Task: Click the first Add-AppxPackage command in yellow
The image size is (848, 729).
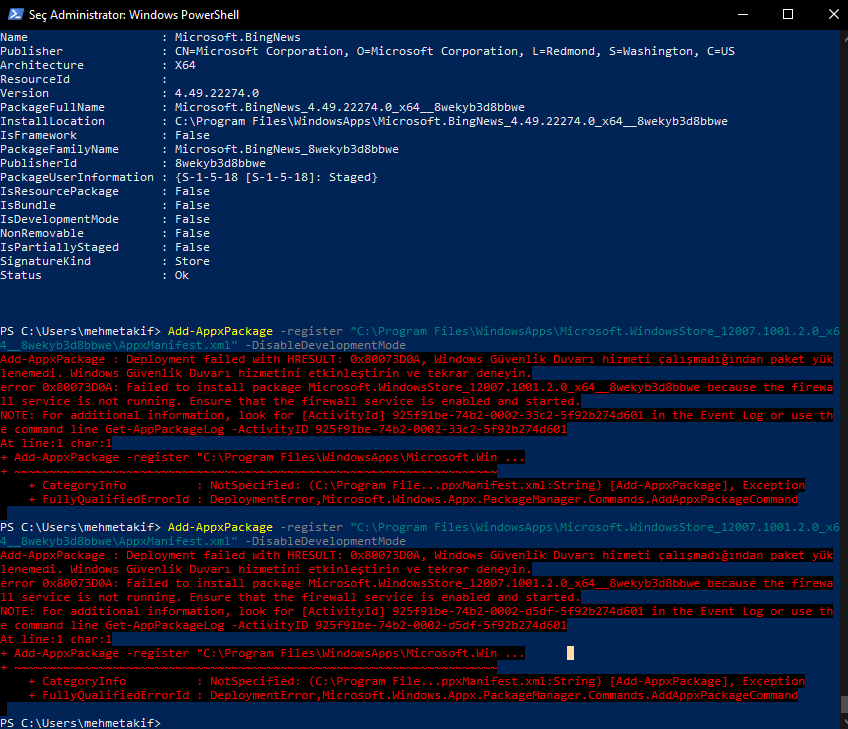Action: (220, 331)
